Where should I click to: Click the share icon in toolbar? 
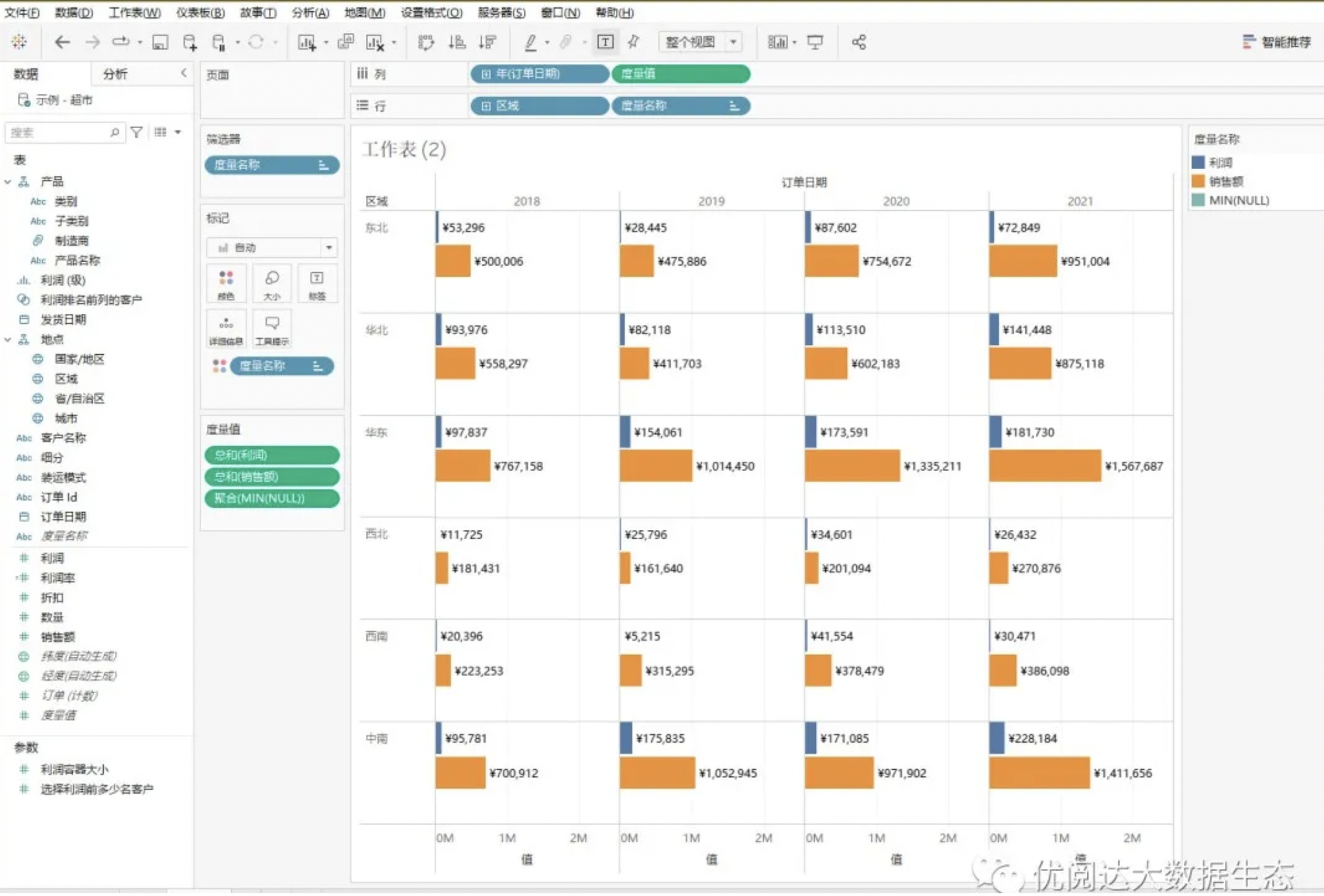point(858,42)
